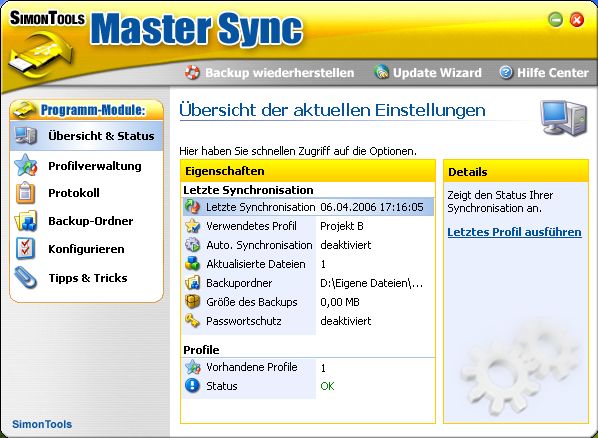Click the Hilfe Center question mark icon
The image size is (598, 438).
tap(506, 72)
